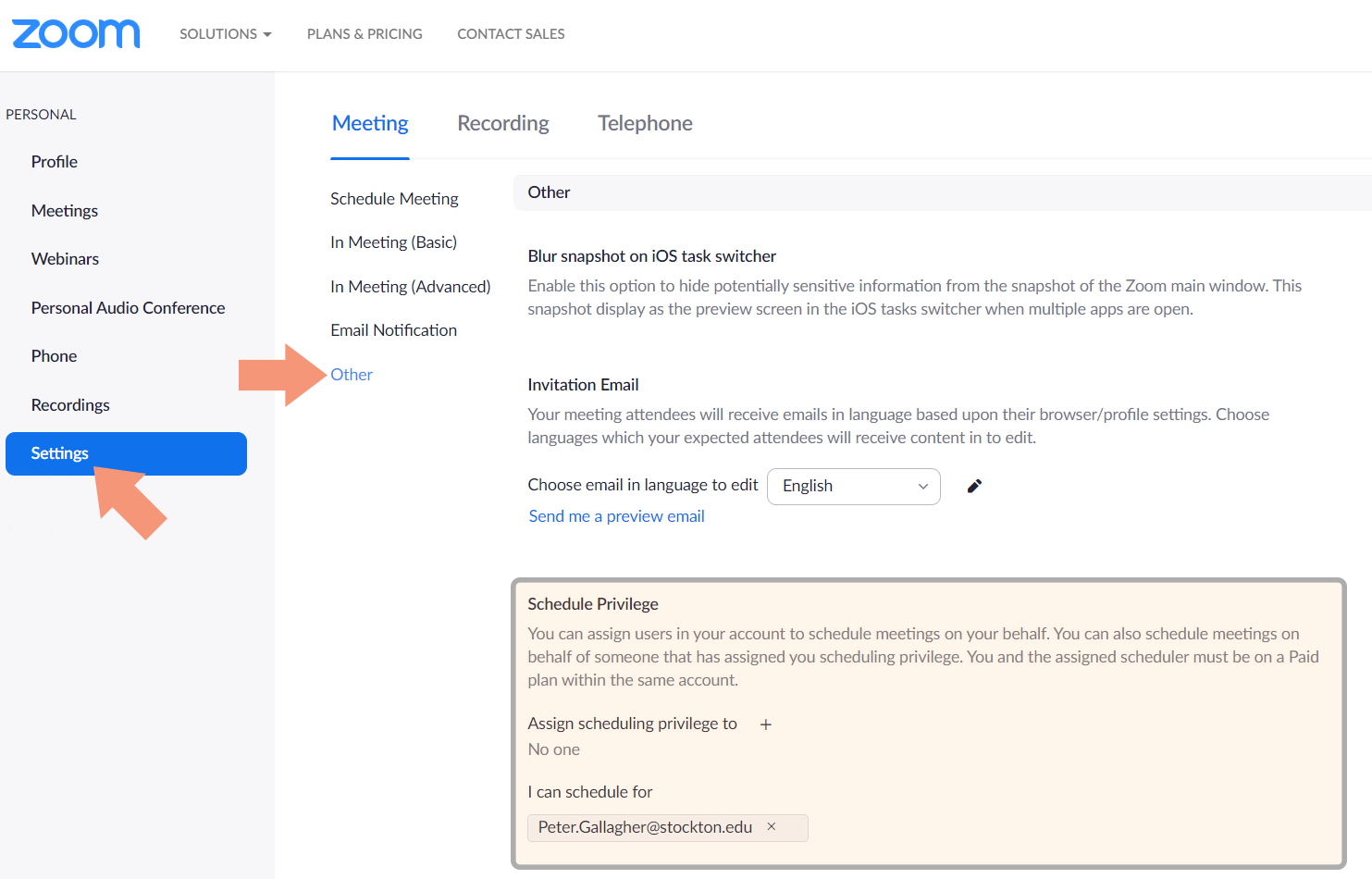The height and width of the screenshot is (879, 1372).
Task: Open Recordings in the sidebar
Action: tap(70, 405)
